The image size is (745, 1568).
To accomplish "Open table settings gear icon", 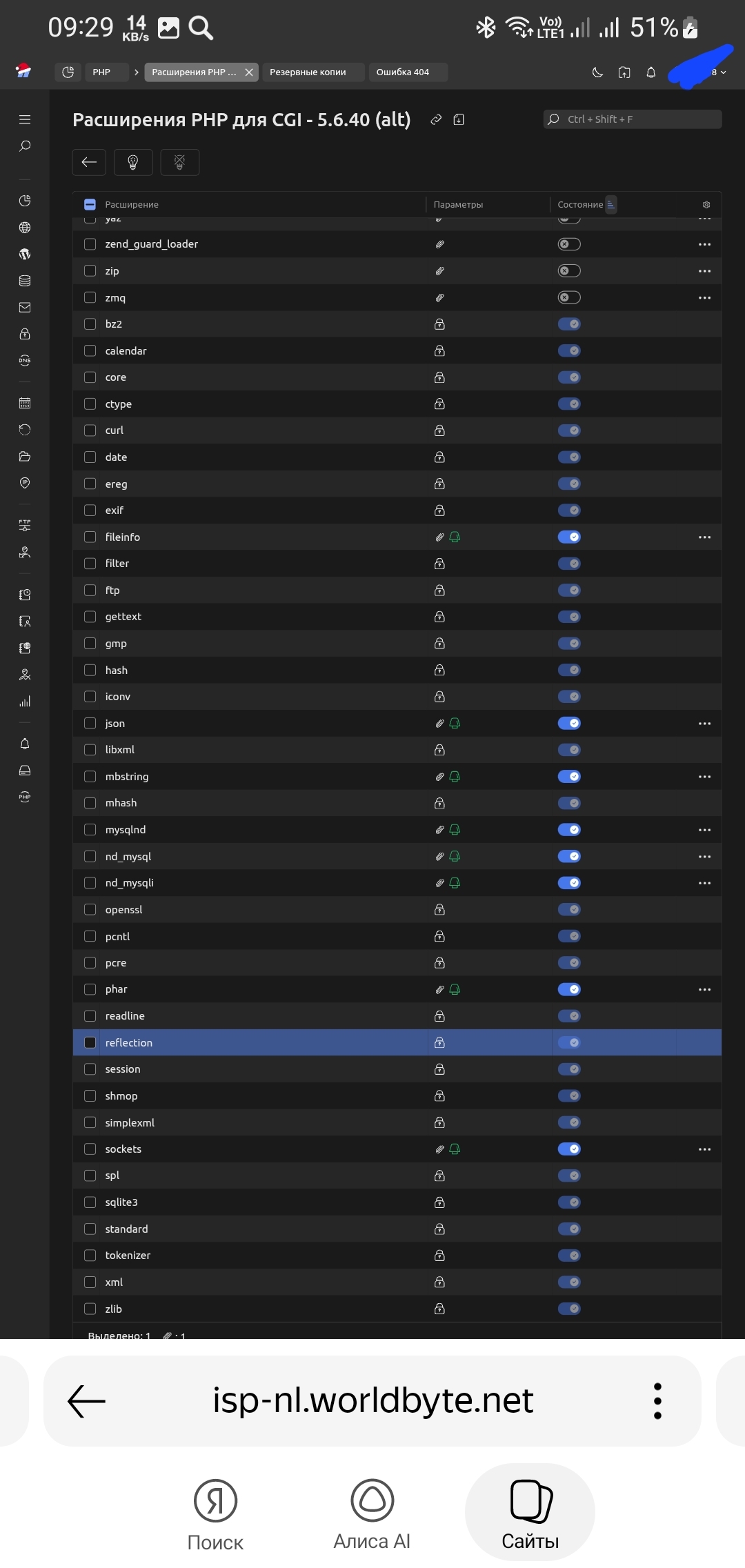I will point(706,205).
